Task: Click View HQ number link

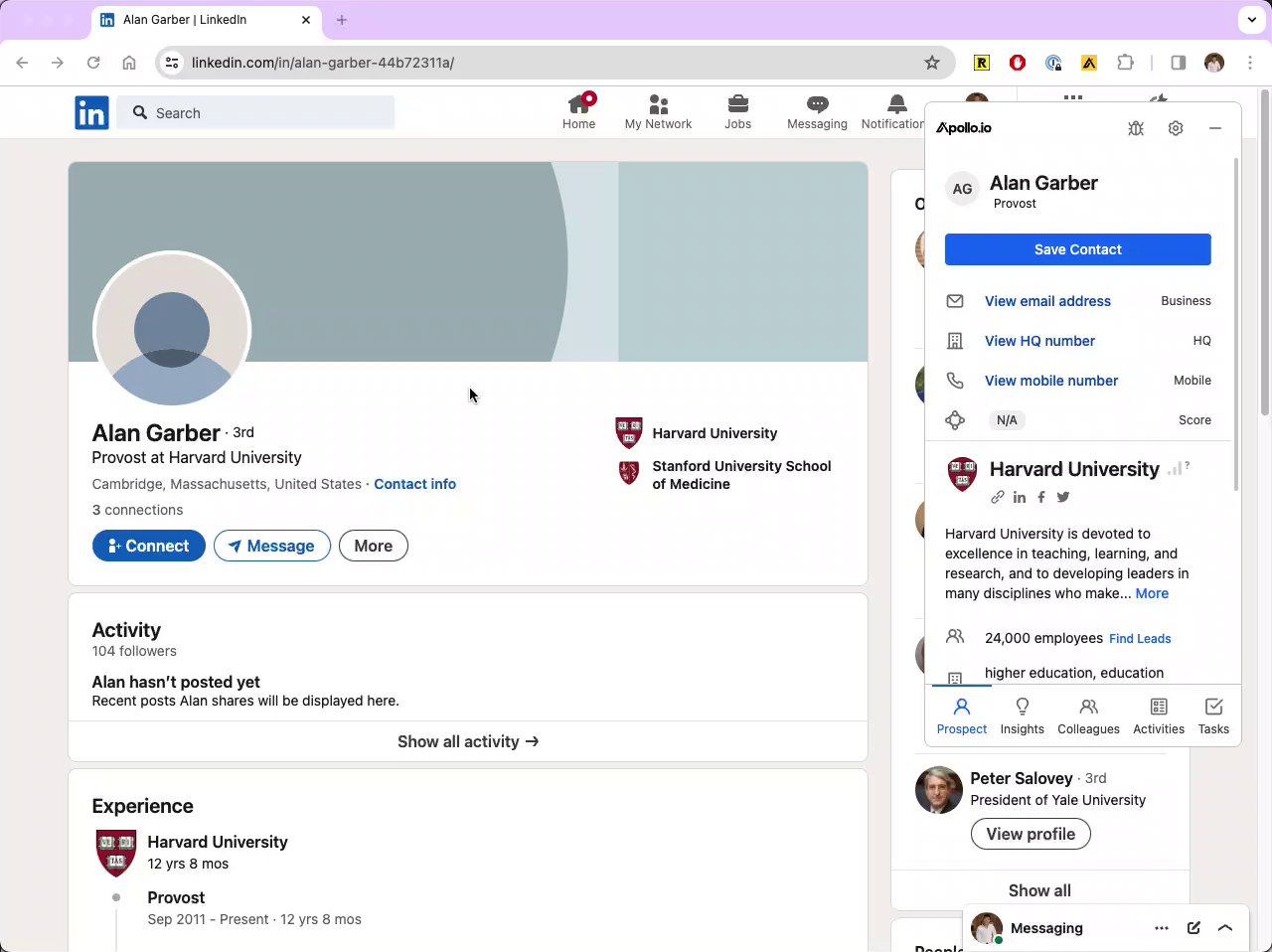Action: 1039,341
